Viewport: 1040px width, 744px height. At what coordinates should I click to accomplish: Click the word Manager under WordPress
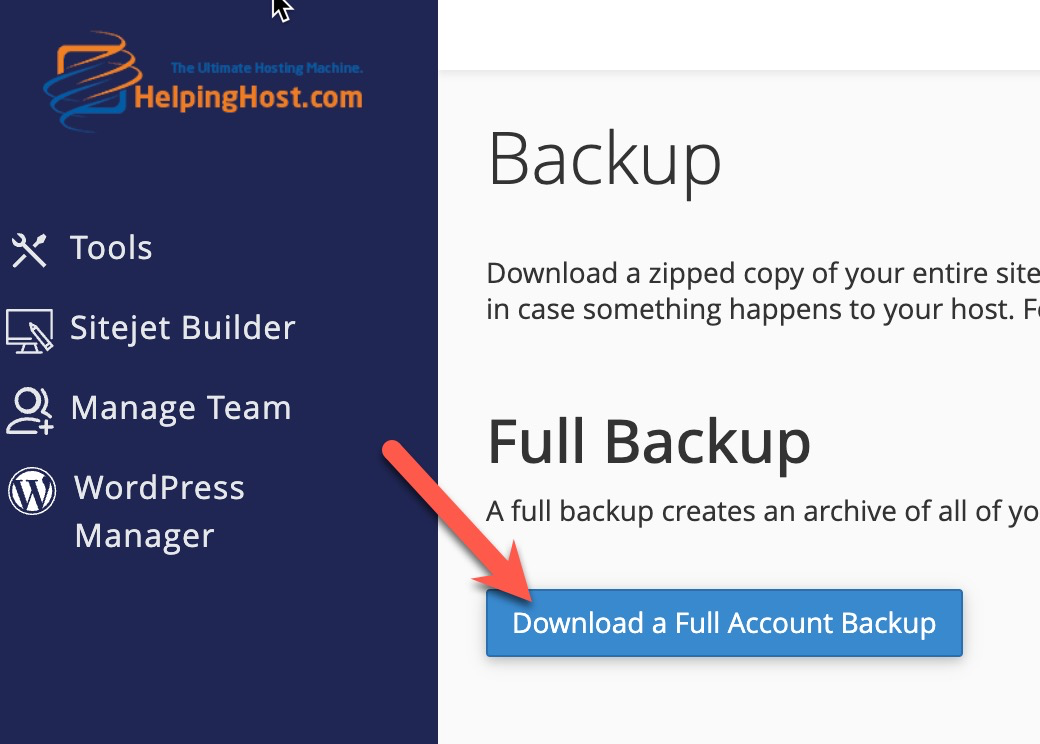pyautogui.click(x=145, y=536)
